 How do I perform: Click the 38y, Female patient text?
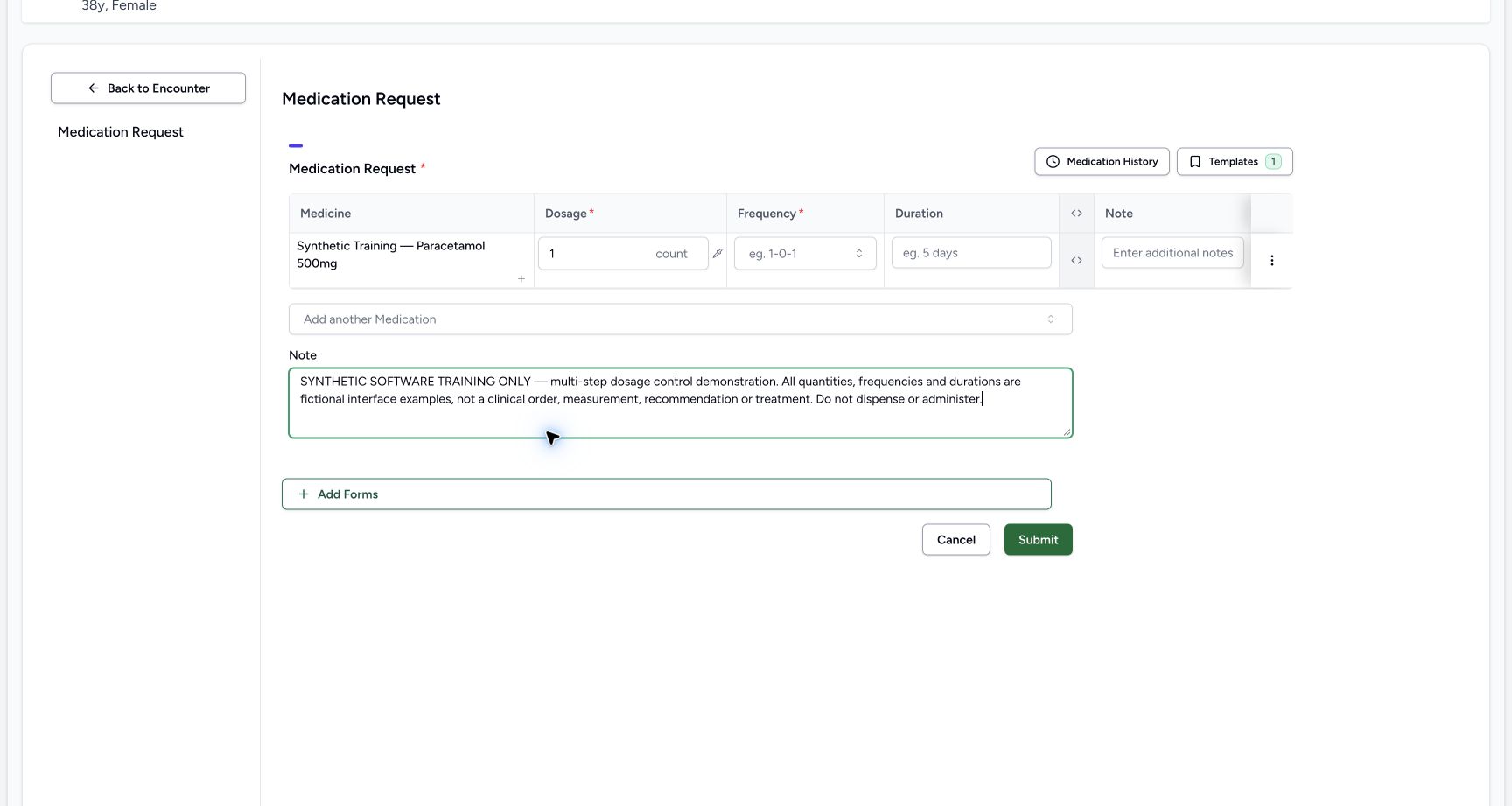pos(119,6)
